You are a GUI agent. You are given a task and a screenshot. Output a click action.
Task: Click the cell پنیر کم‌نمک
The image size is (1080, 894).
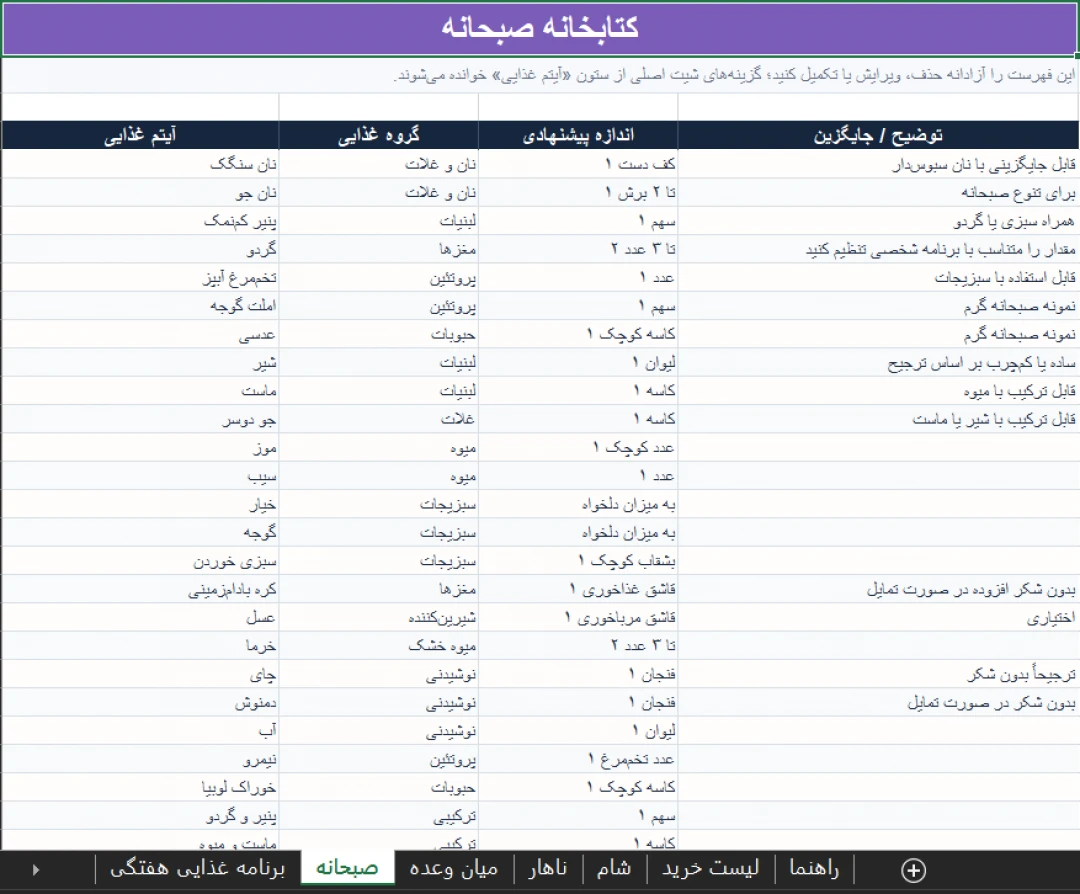[x=141, y=221]
